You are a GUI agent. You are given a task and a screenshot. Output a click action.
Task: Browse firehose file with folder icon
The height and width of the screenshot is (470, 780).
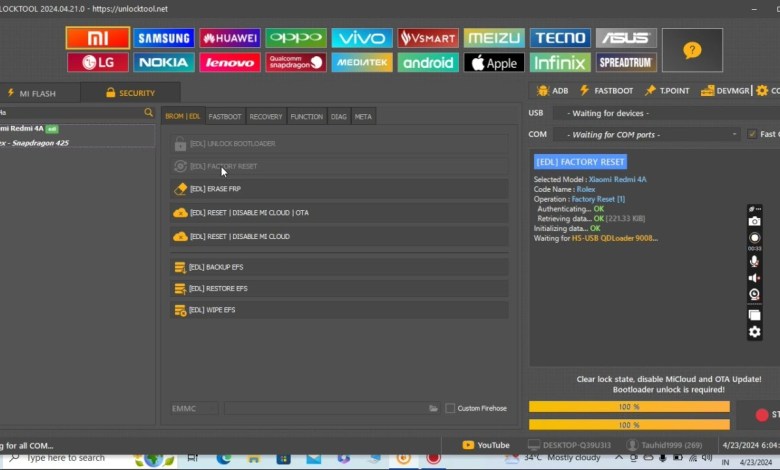click(x=433, y=408)
